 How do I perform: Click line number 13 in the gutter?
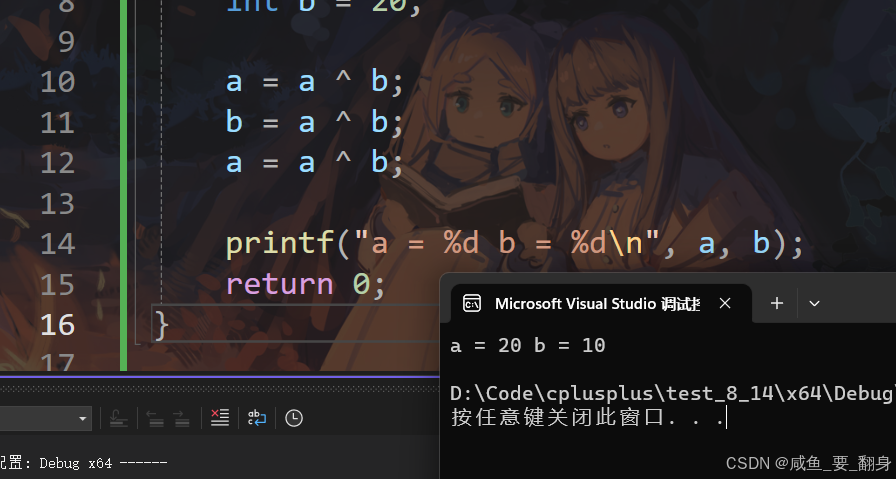[58, 204]
